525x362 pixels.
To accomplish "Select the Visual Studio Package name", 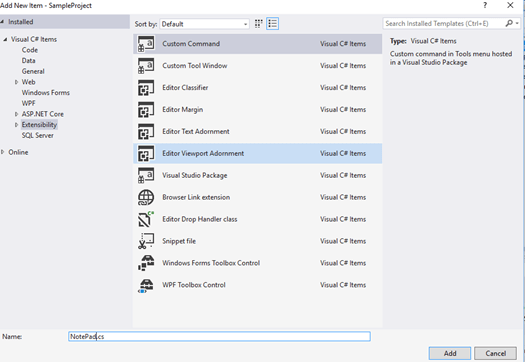I will coord(195,175).
